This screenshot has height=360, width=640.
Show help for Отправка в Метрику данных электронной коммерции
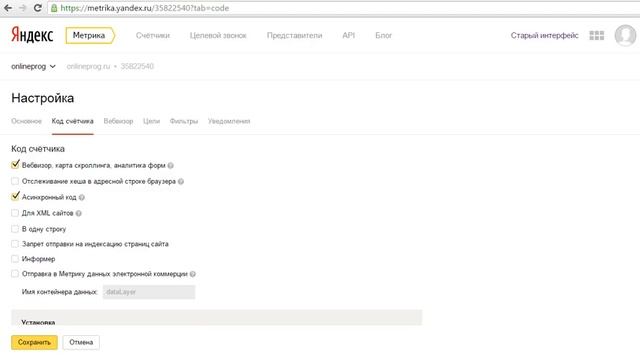pyautogui.click(x=193, y=274)
